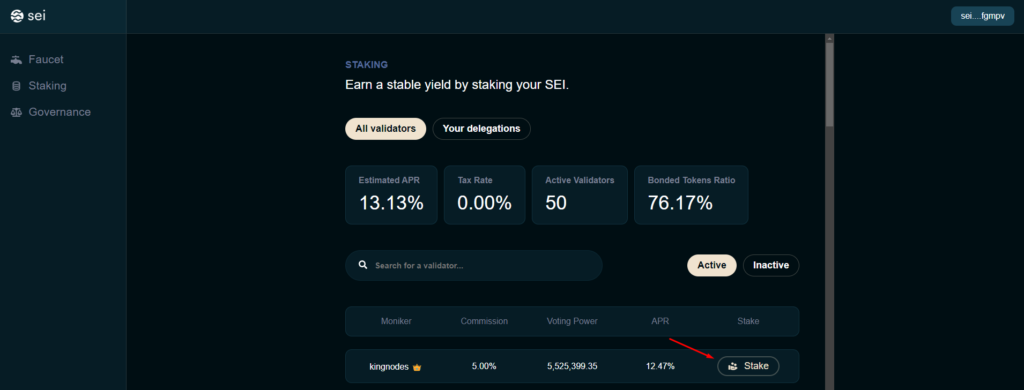Select the All validators tab
The width and height of the screenshot is (1024, 390).
385,129
